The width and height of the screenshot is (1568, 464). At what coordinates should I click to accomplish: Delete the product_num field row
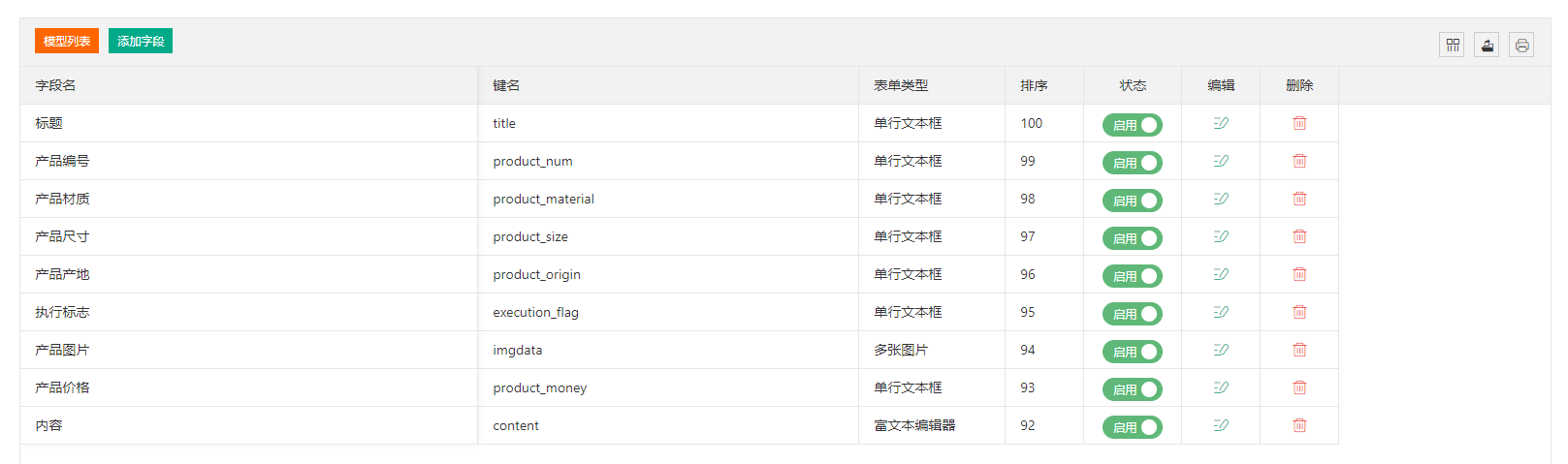pyautogui.click(x=1299, y=161)
